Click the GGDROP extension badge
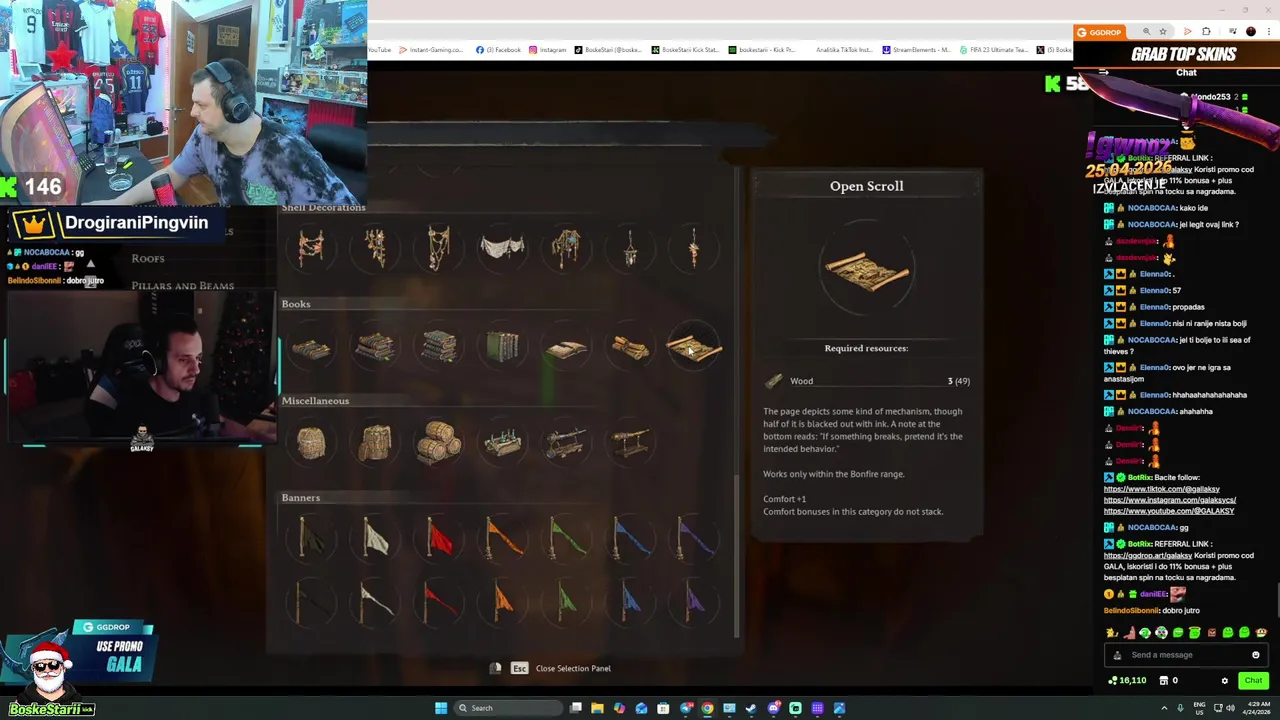The height and width of the screenshot is (720, 1280). 1099,32
